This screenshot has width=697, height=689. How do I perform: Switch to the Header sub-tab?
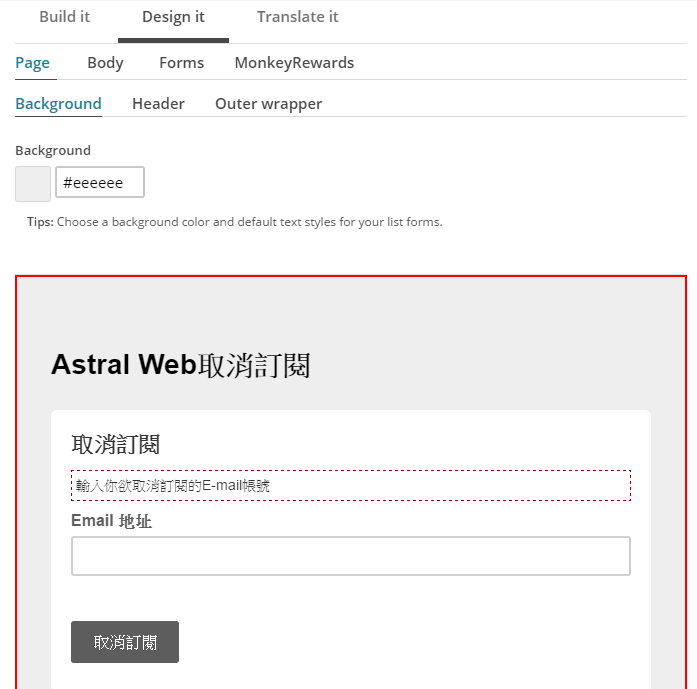pos(158,104)
